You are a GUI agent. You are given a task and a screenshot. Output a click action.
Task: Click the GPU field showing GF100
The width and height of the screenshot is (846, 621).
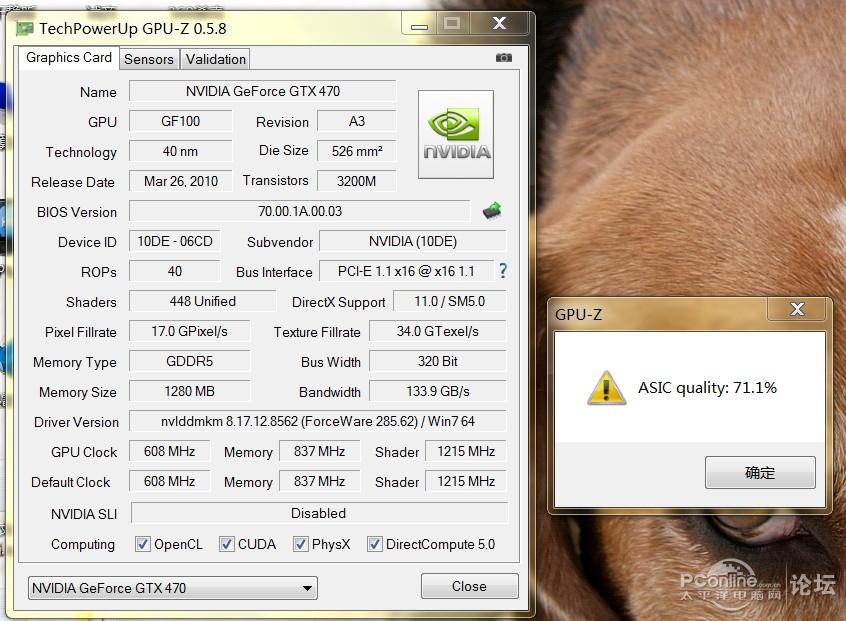[181, 121]
